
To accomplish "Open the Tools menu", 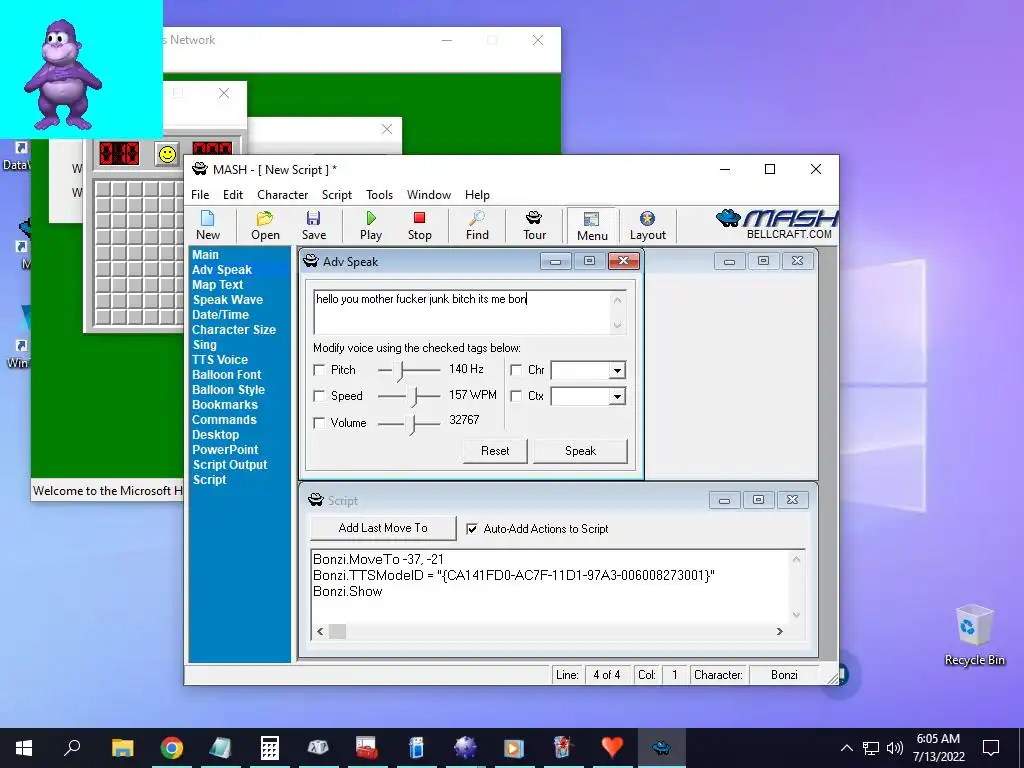I will point(379,195).
